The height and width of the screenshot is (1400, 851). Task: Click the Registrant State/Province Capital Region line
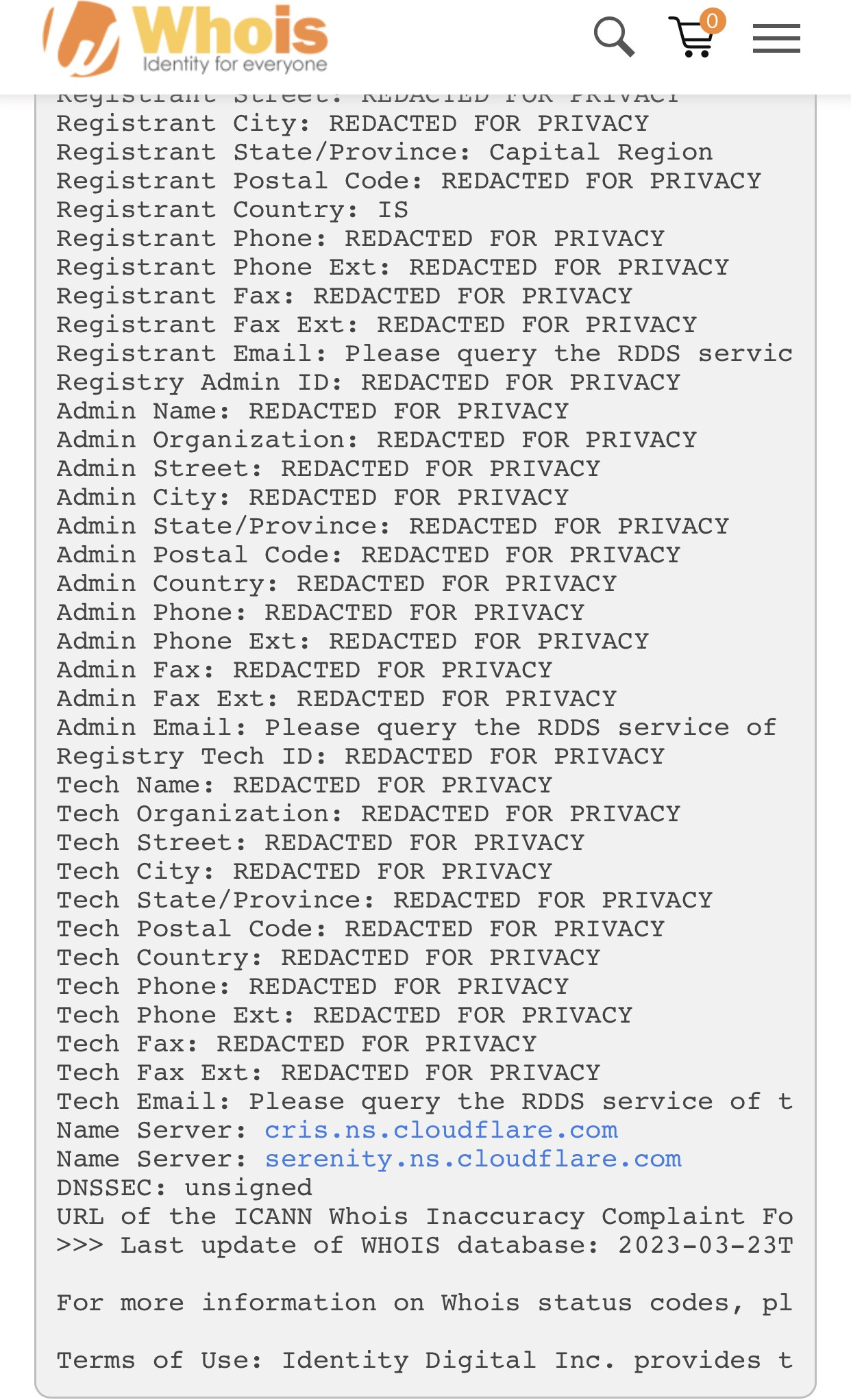click(384, 152)
